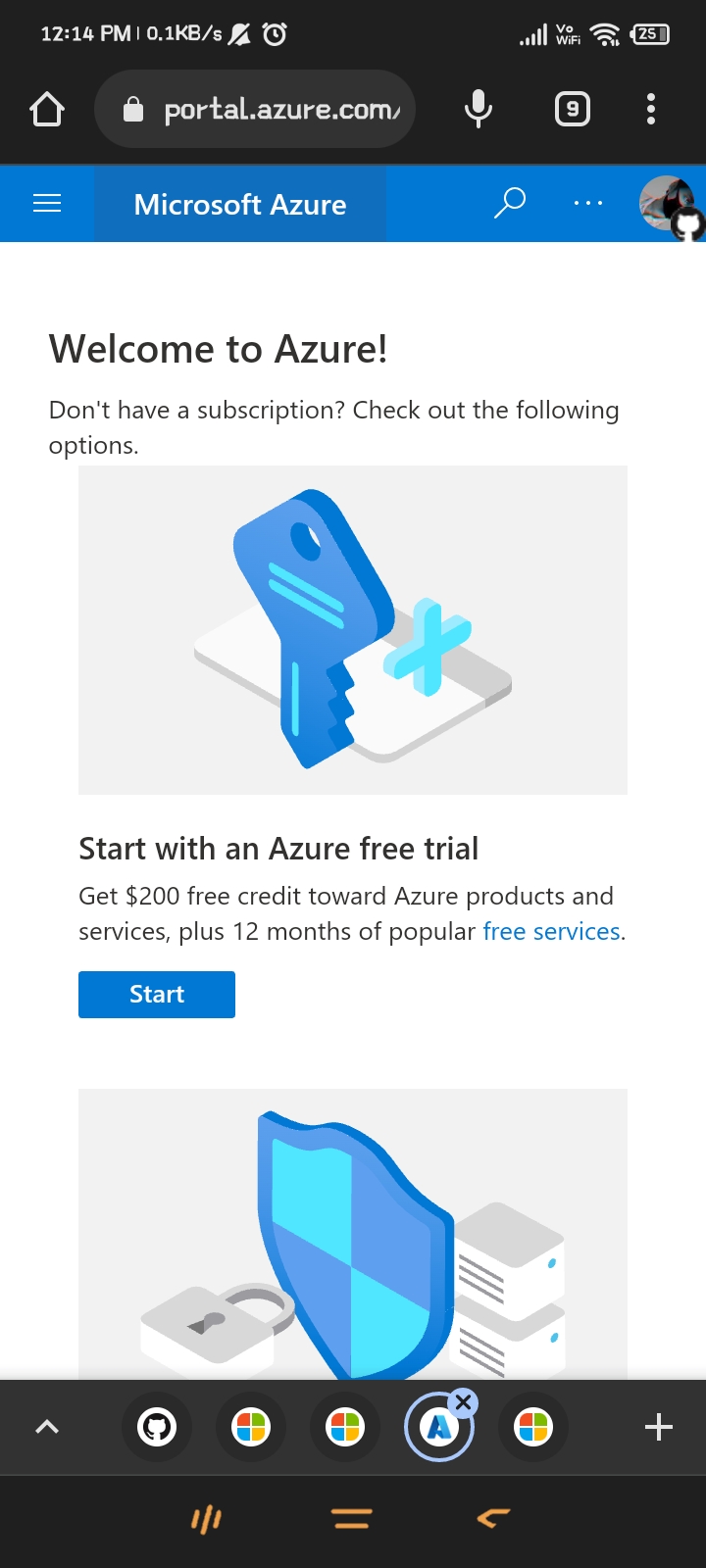706x1568 pixels.
Task: Open the browser tab counter showing 9
Action: pyautogui.click(x=572, y=109)
